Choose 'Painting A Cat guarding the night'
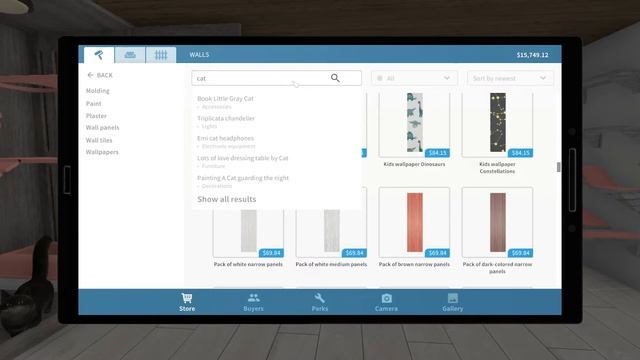Image resolution: width=640 pixels, height=360 pixels. (x=243, y=178)
